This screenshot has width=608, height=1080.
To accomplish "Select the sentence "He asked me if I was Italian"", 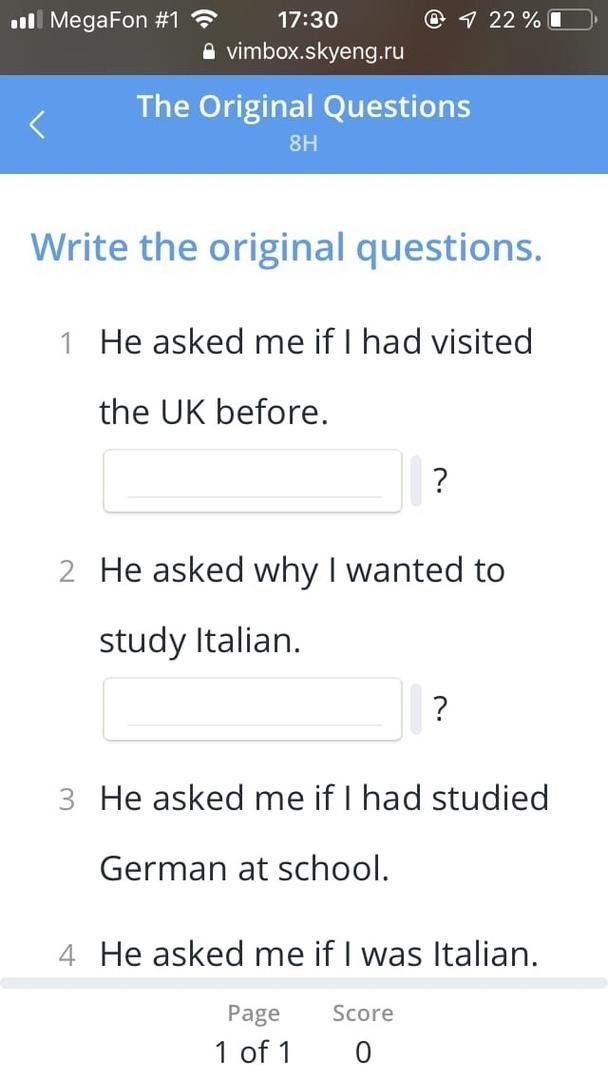I will click(319, 954).
